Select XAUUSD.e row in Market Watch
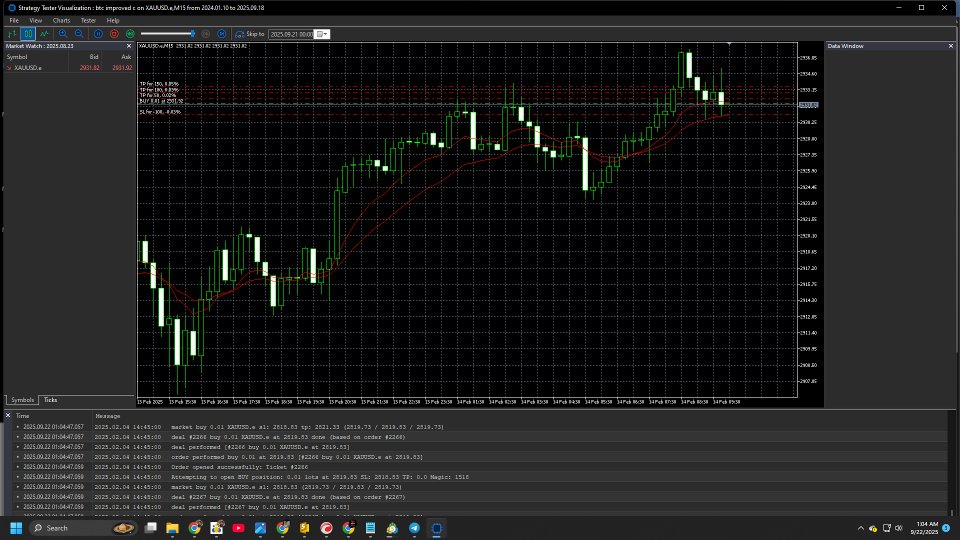The image size is (960, 540). (69, 68)
